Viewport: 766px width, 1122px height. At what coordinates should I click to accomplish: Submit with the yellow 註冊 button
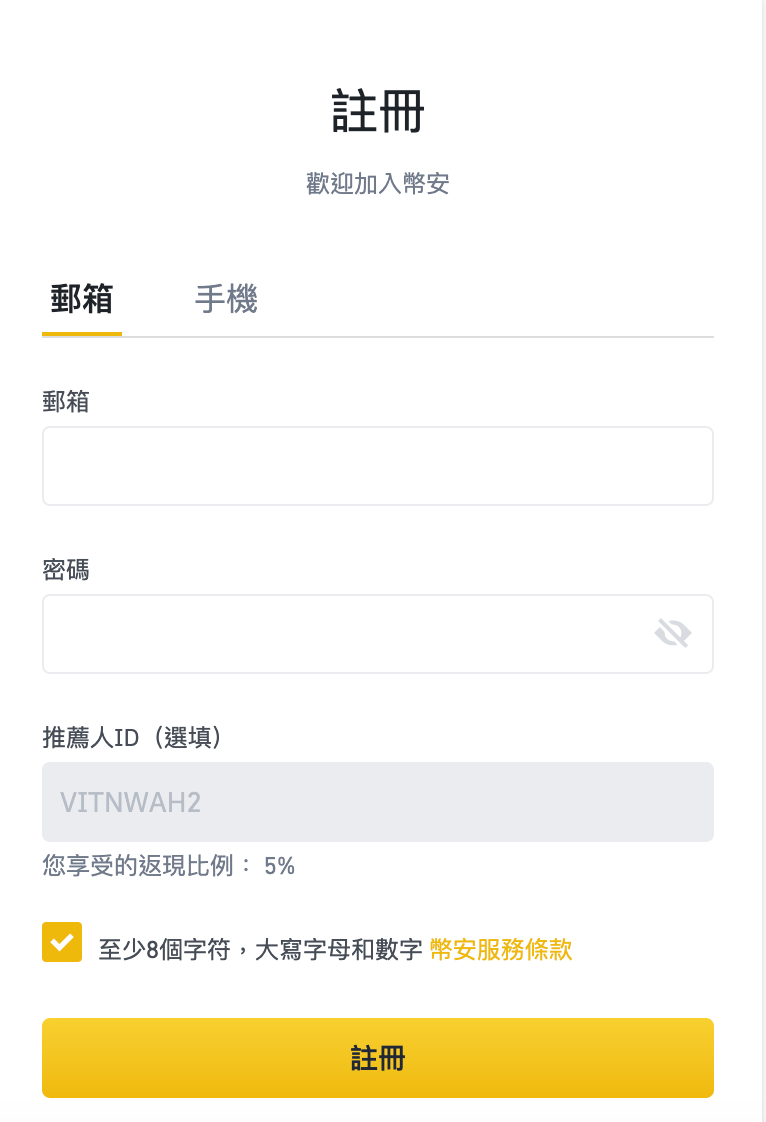click(378, 1058)
